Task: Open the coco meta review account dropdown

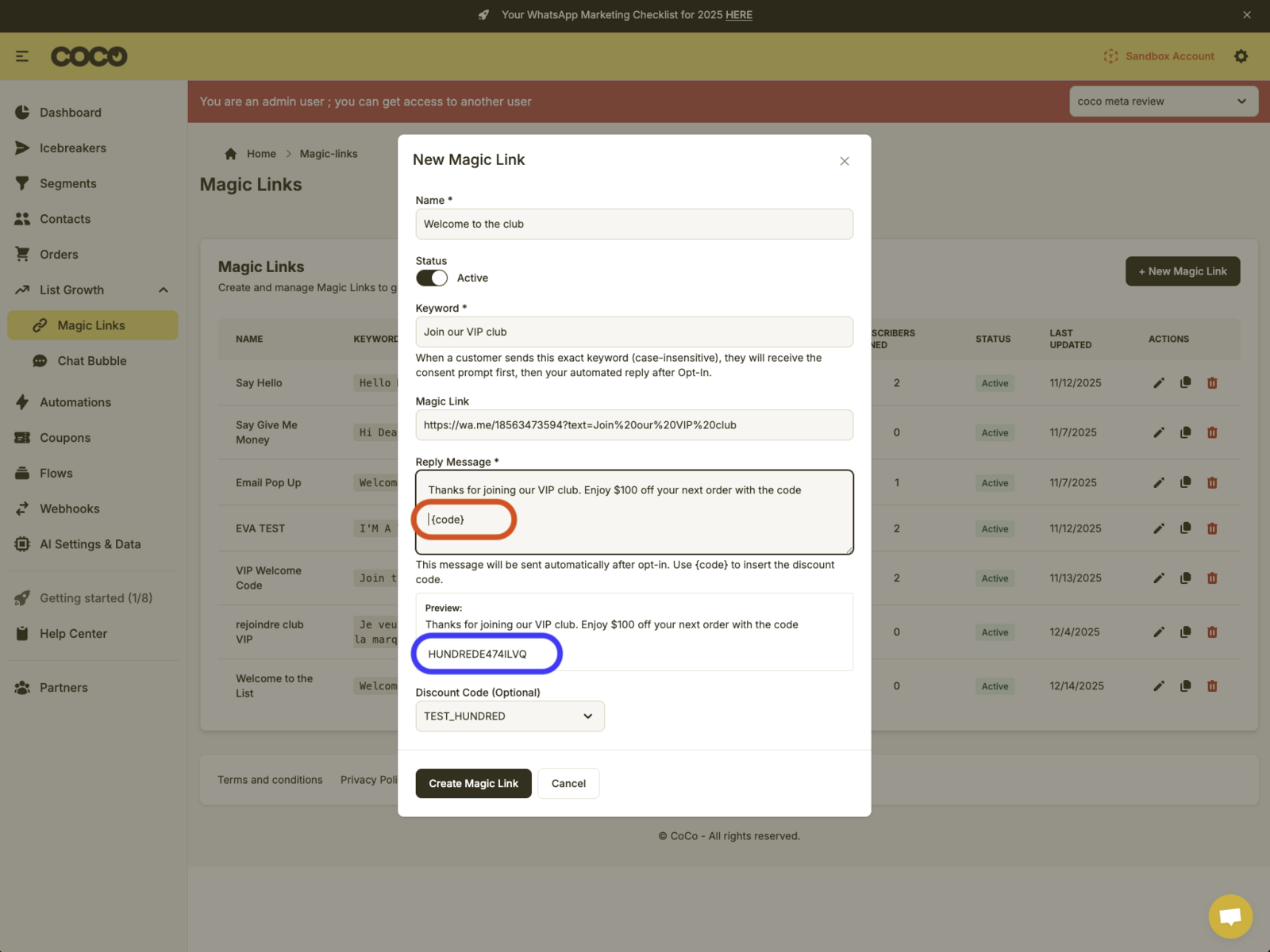Action: (x=1163, y=102)
